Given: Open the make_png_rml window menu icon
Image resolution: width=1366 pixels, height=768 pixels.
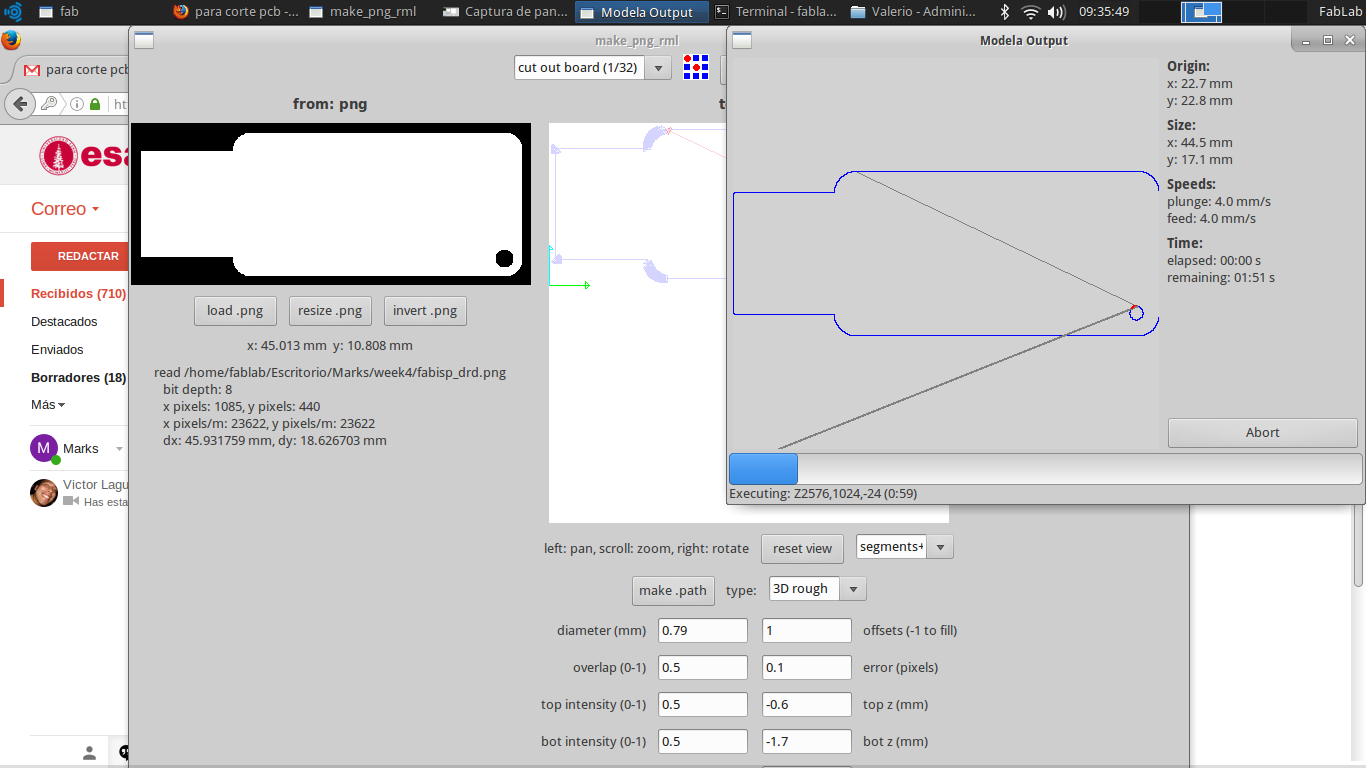Looking at the screenshot, I should point(143,41).
